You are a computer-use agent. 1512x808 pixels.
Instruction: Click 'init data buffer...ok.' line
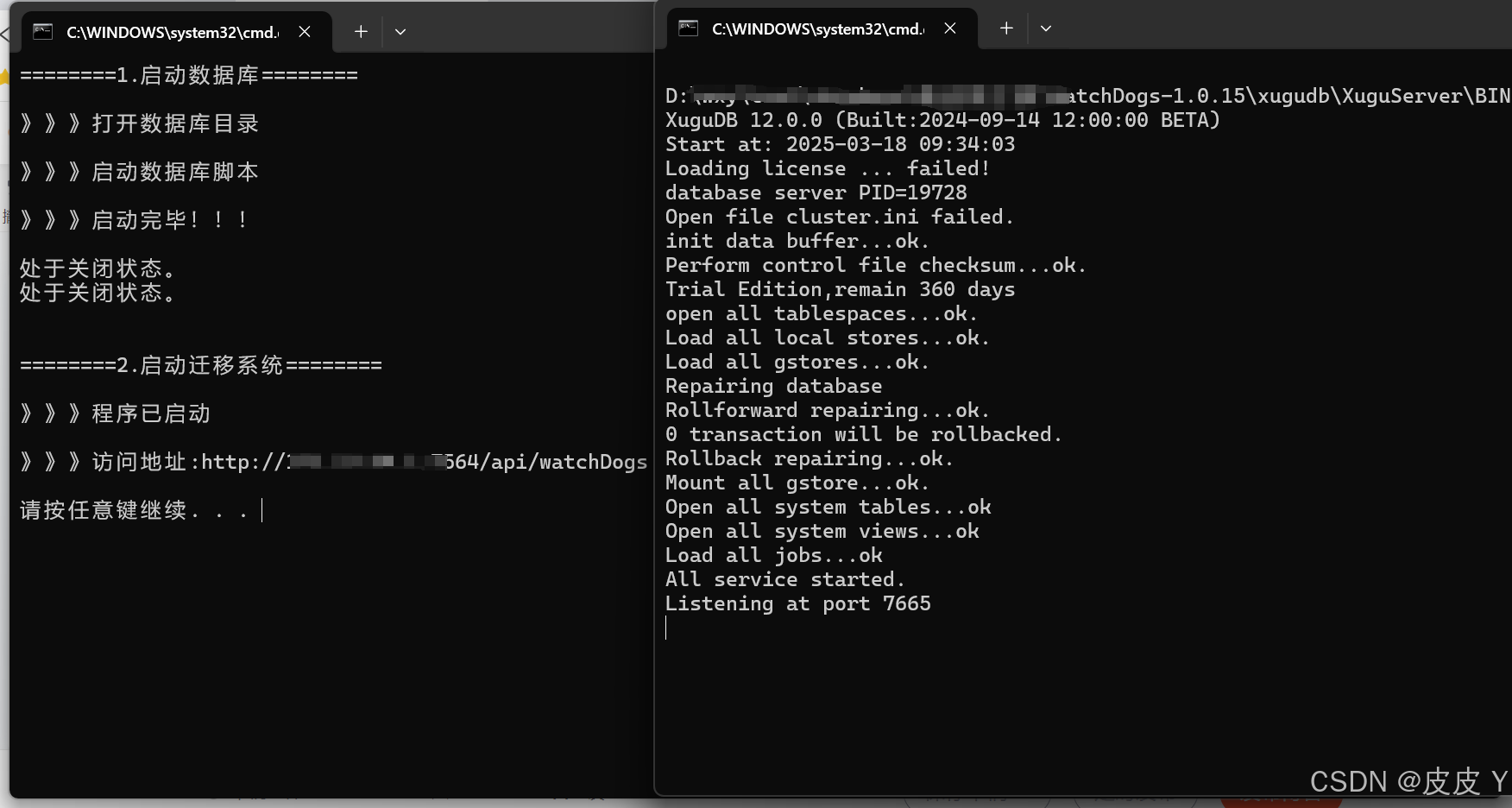click(x=797, y=241)
